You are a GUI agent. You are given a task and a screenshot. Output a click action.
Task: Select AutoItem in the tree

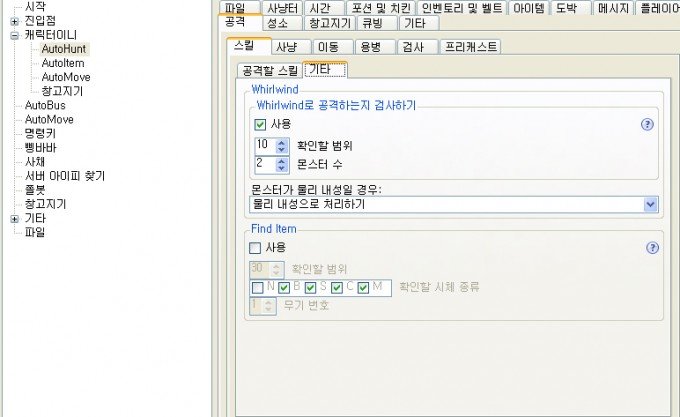[x=63, y=63]
